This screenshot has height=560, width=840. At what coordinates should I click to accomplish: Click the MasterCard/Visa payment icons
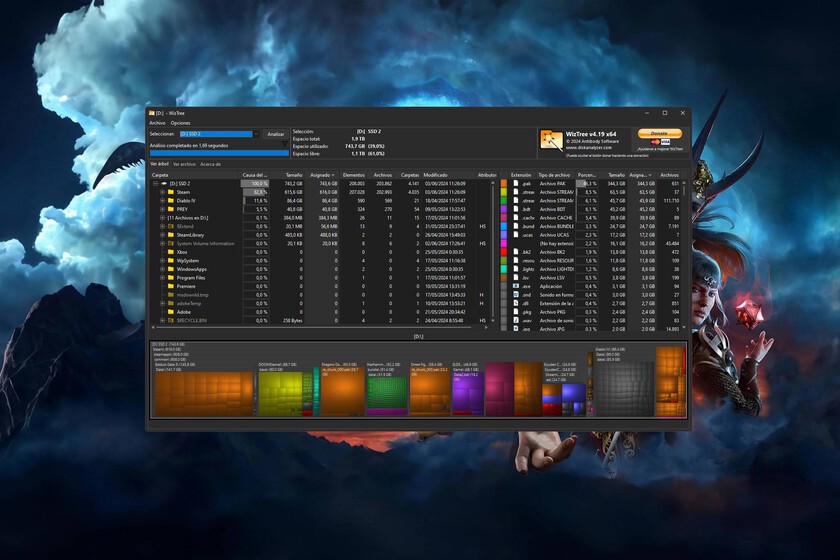(x=660, y=142)
